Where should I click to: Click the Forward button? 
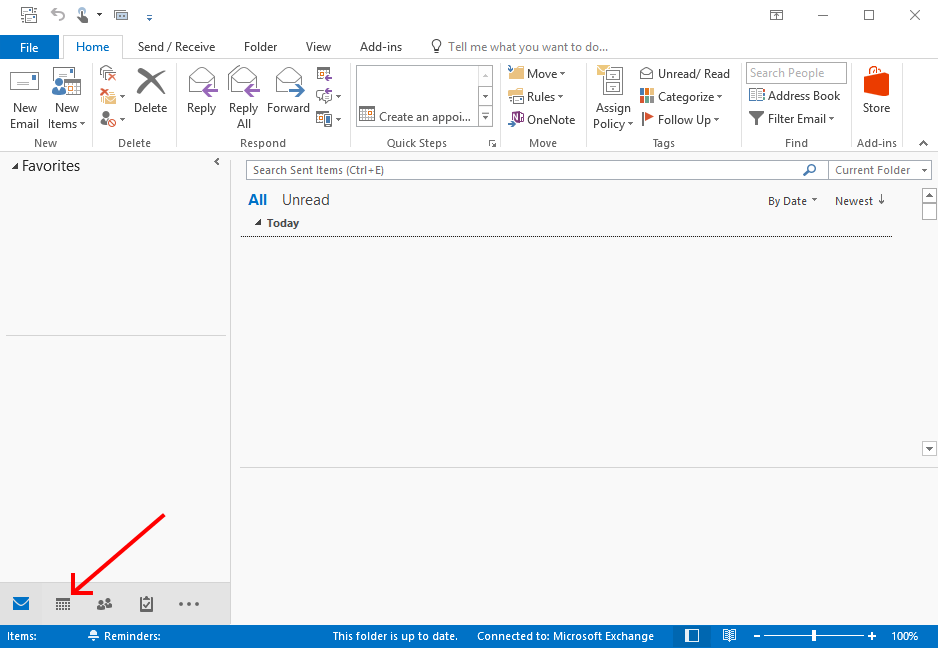(x=288, y=94)
